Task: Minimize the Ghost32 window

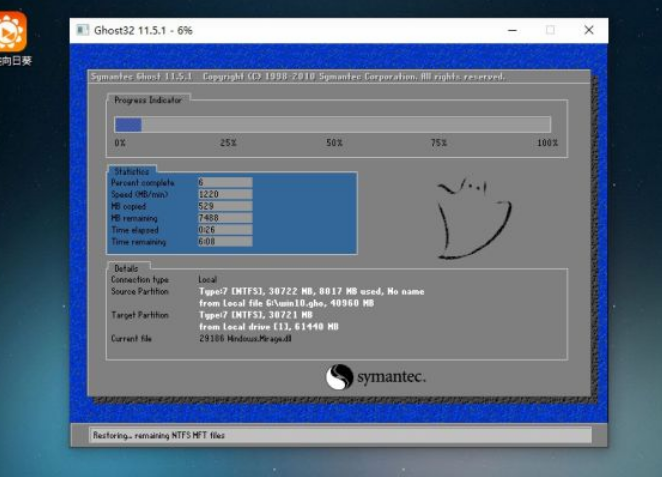Action: (x=511, y=31)
